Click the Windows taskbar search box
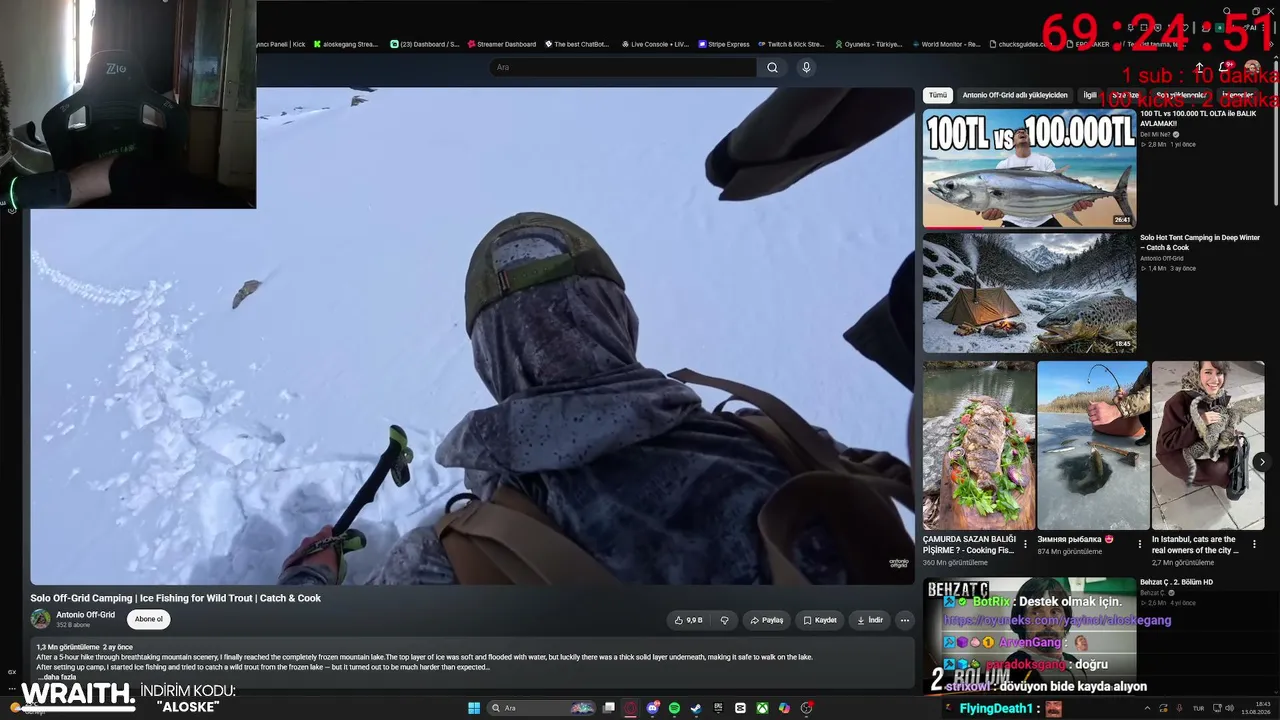The height and width of the screenshot is (720, 1280). 539,708
